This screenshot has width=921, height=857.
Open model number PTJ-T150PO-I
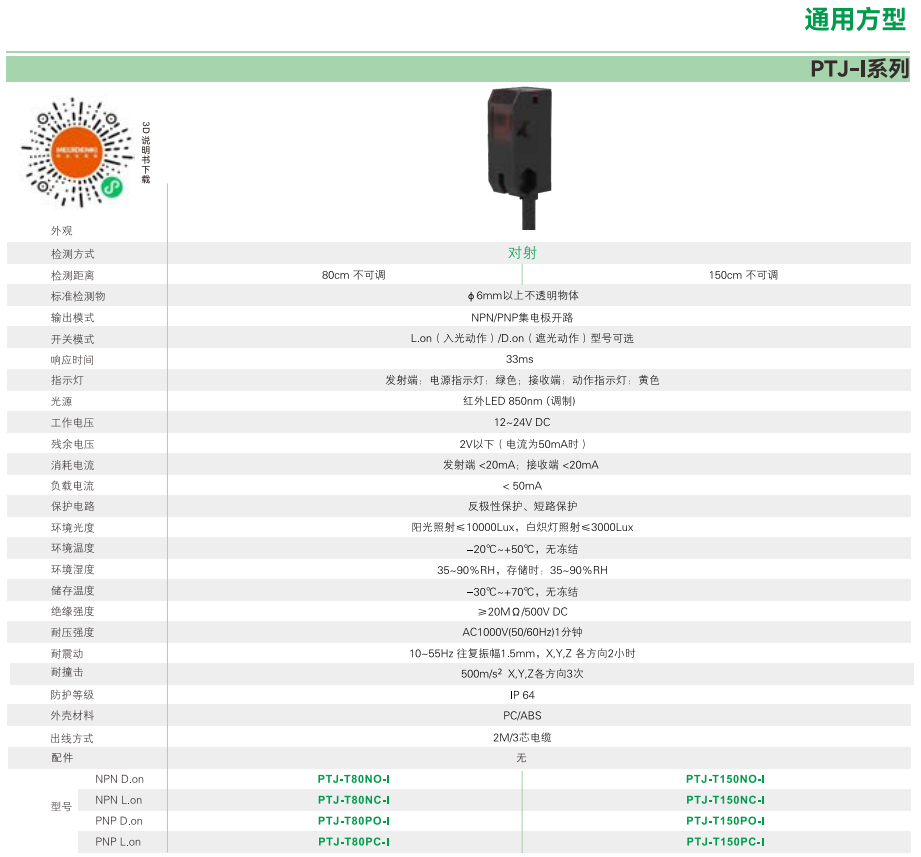(725, 821)
